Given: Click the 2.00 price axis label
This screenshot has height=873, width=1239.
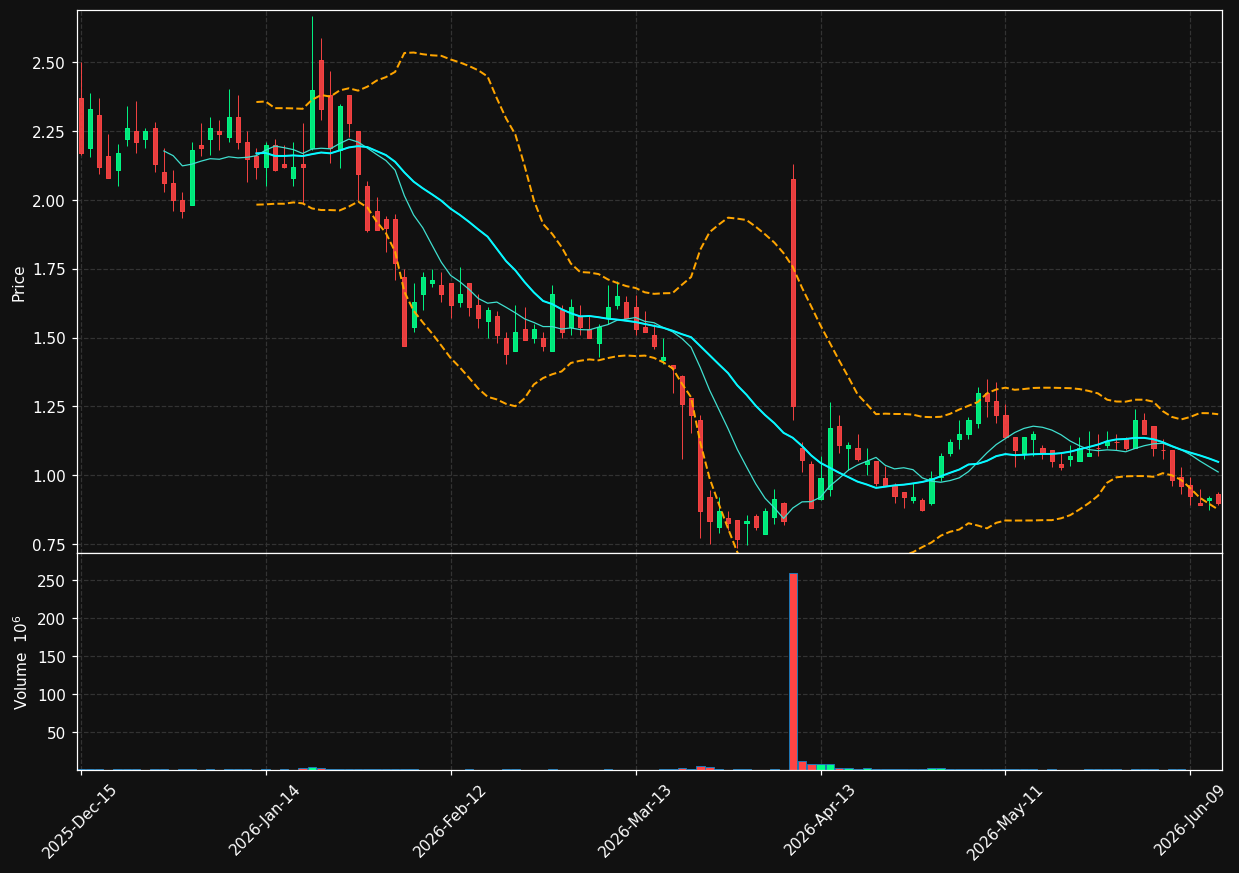Looking at the screenshot, I should click(49, 201).
